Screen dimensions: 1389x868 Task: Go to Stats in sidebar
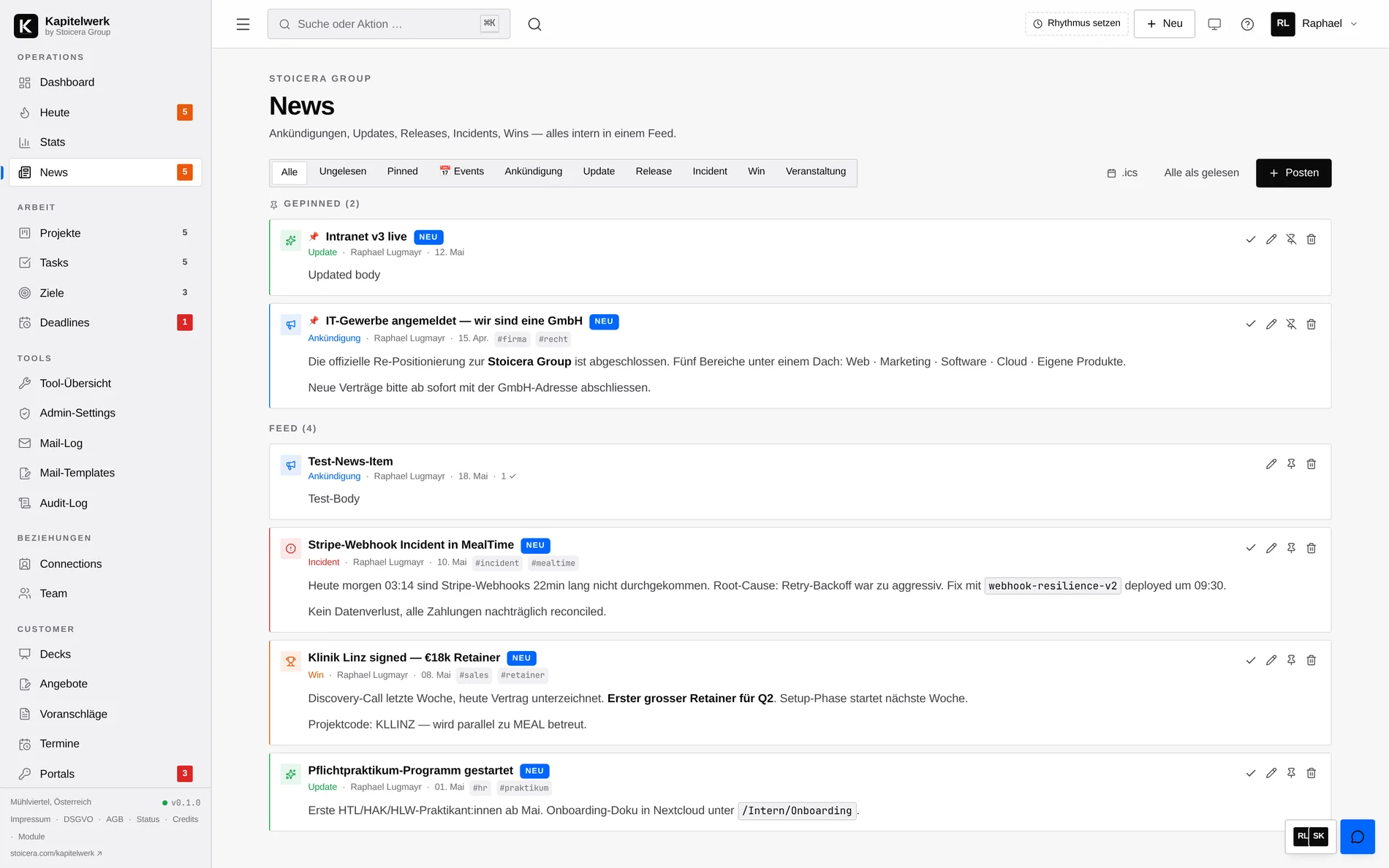pyautogui.click(x=105, y=142)
